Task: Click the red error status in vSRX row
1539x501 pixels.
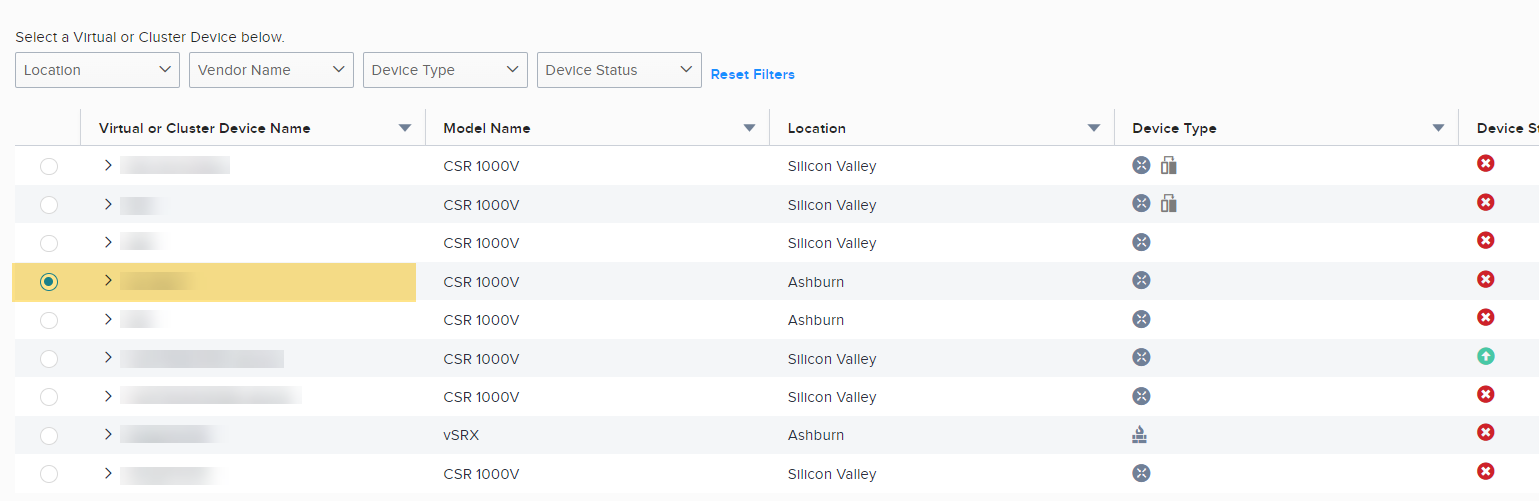Action: coord(1486,432)
